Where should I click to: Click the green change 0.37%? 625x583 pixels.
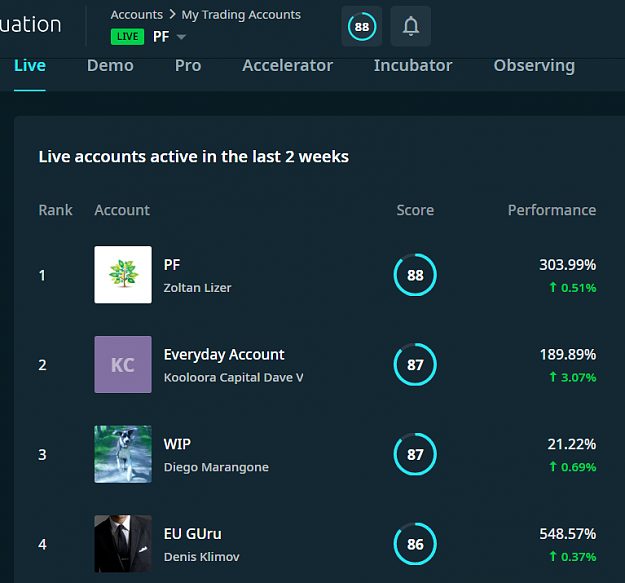click(573, 557)
